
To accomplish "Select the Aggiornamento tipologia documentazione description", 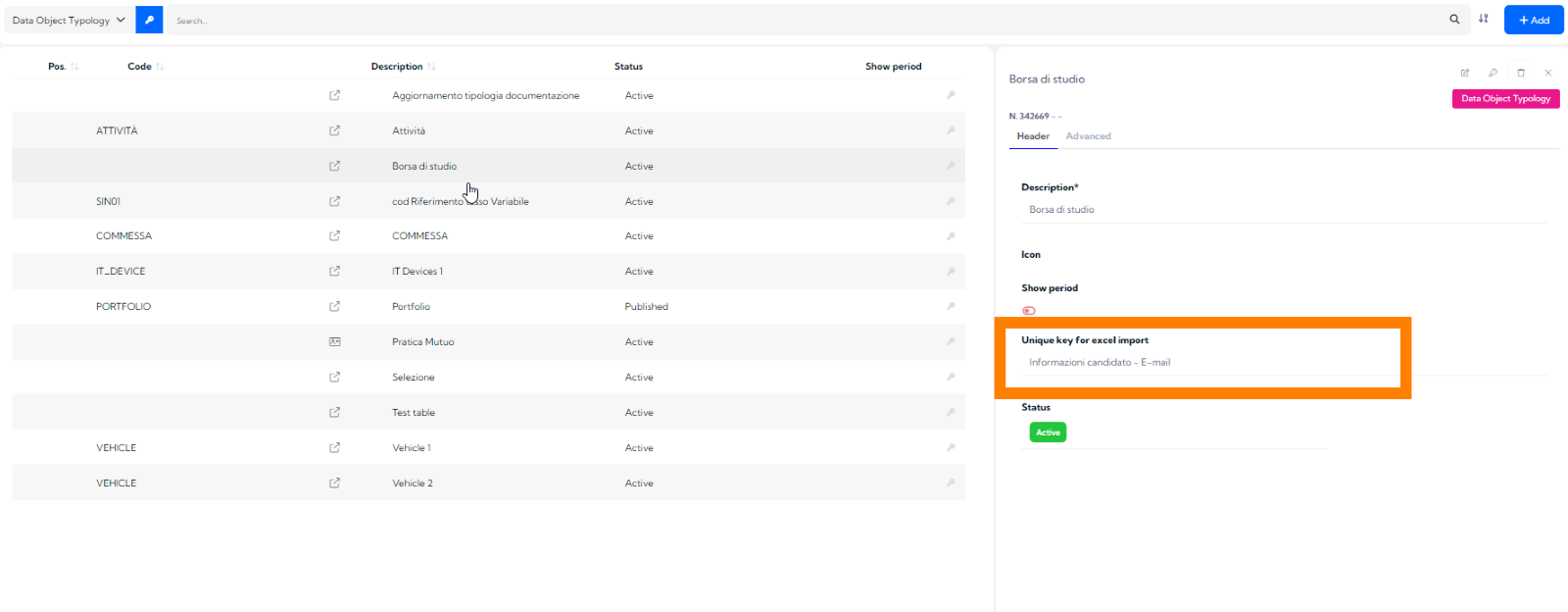I will coord(485,95).
